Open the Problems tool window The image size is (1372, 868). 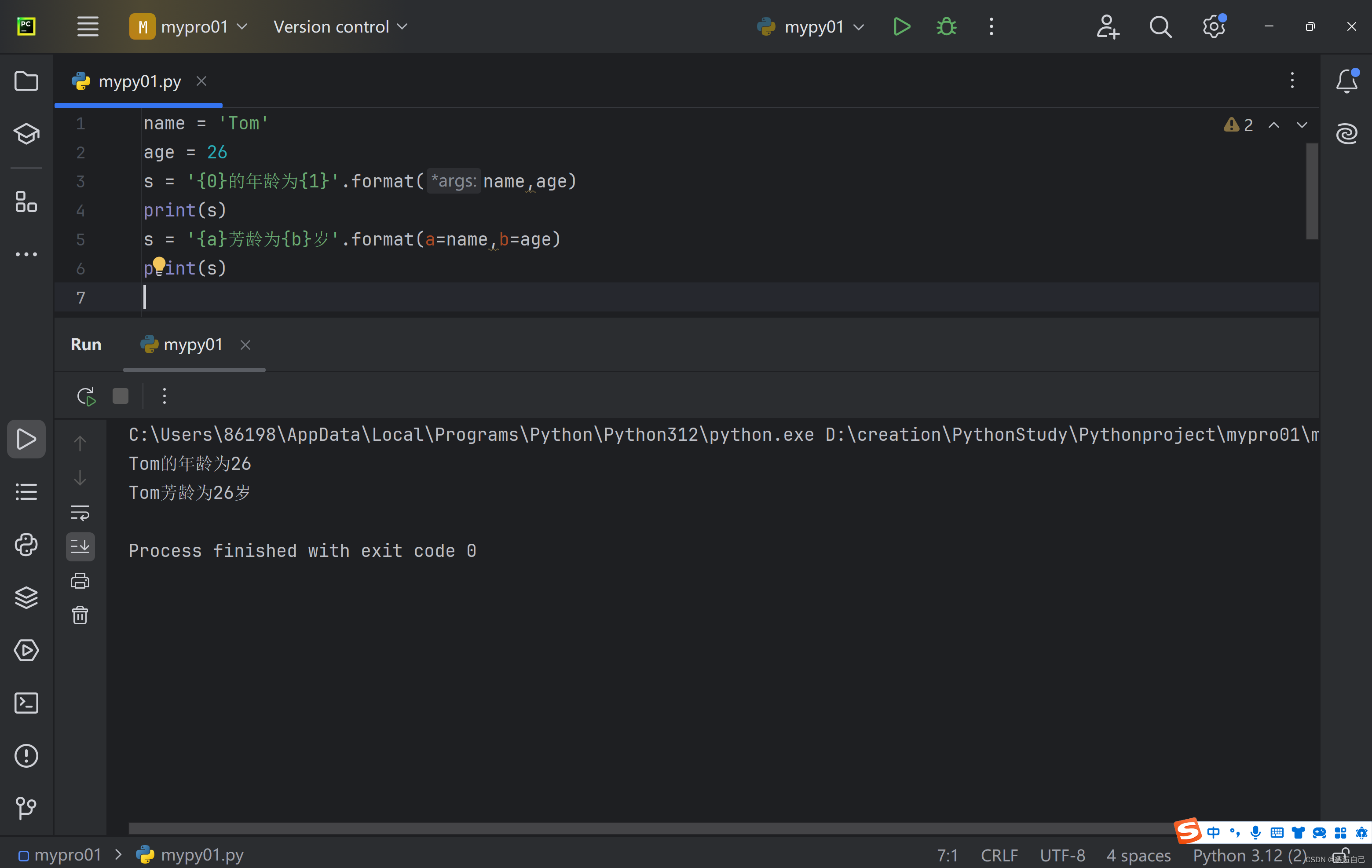26,756
